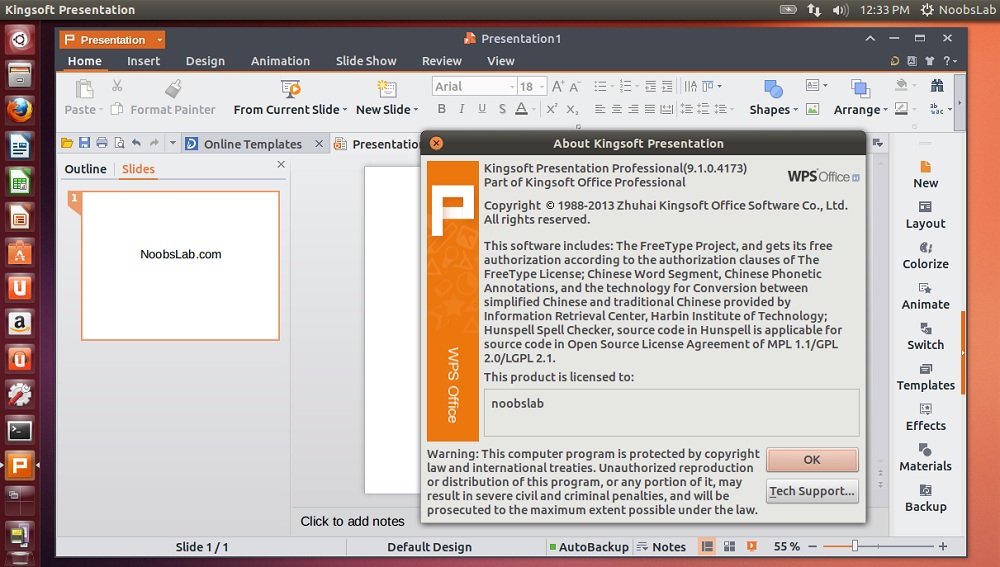Viewport: 1000px width, 567px height.
Task: Open the Effects side panel
Action: click(x=925, y=417)
